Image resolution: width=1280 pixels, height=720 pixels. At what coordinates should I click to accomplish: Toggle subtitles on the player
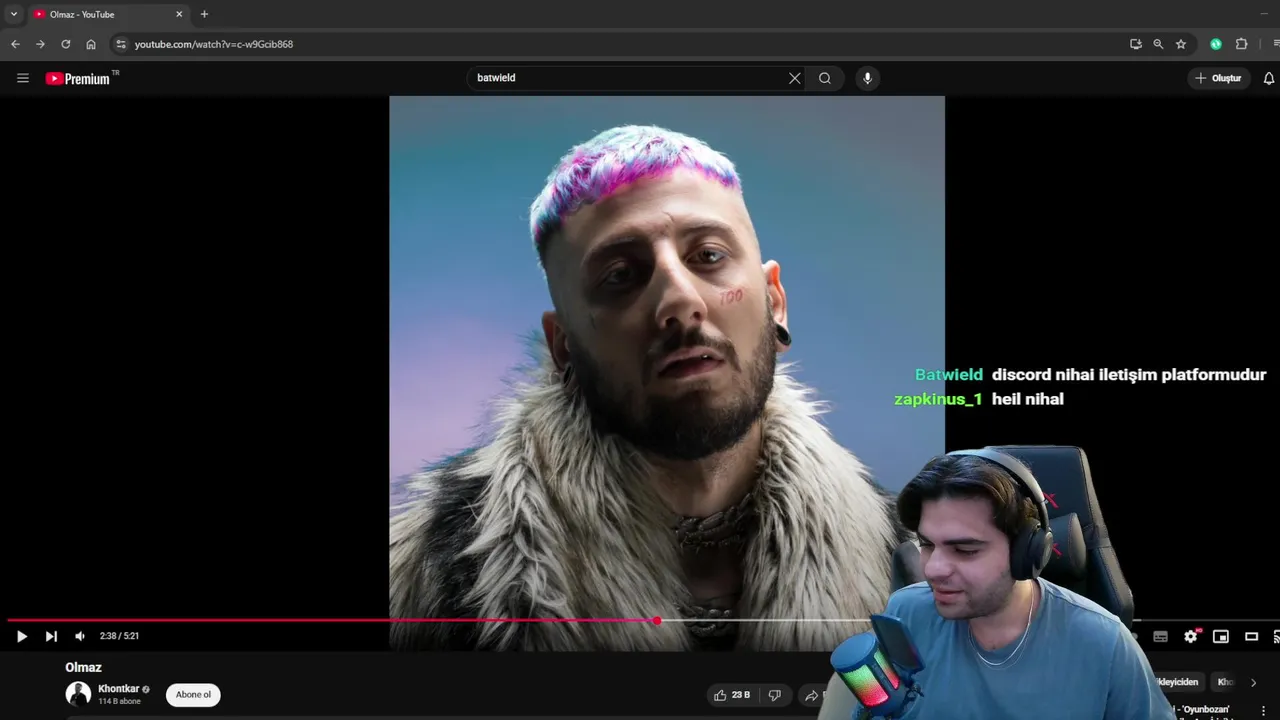point(1160,636)
